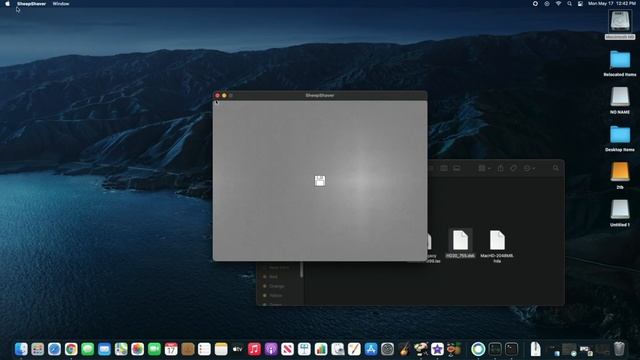The image size is (640, 360).
Task: Open Trash from the Dock
Action: (619, 349)
